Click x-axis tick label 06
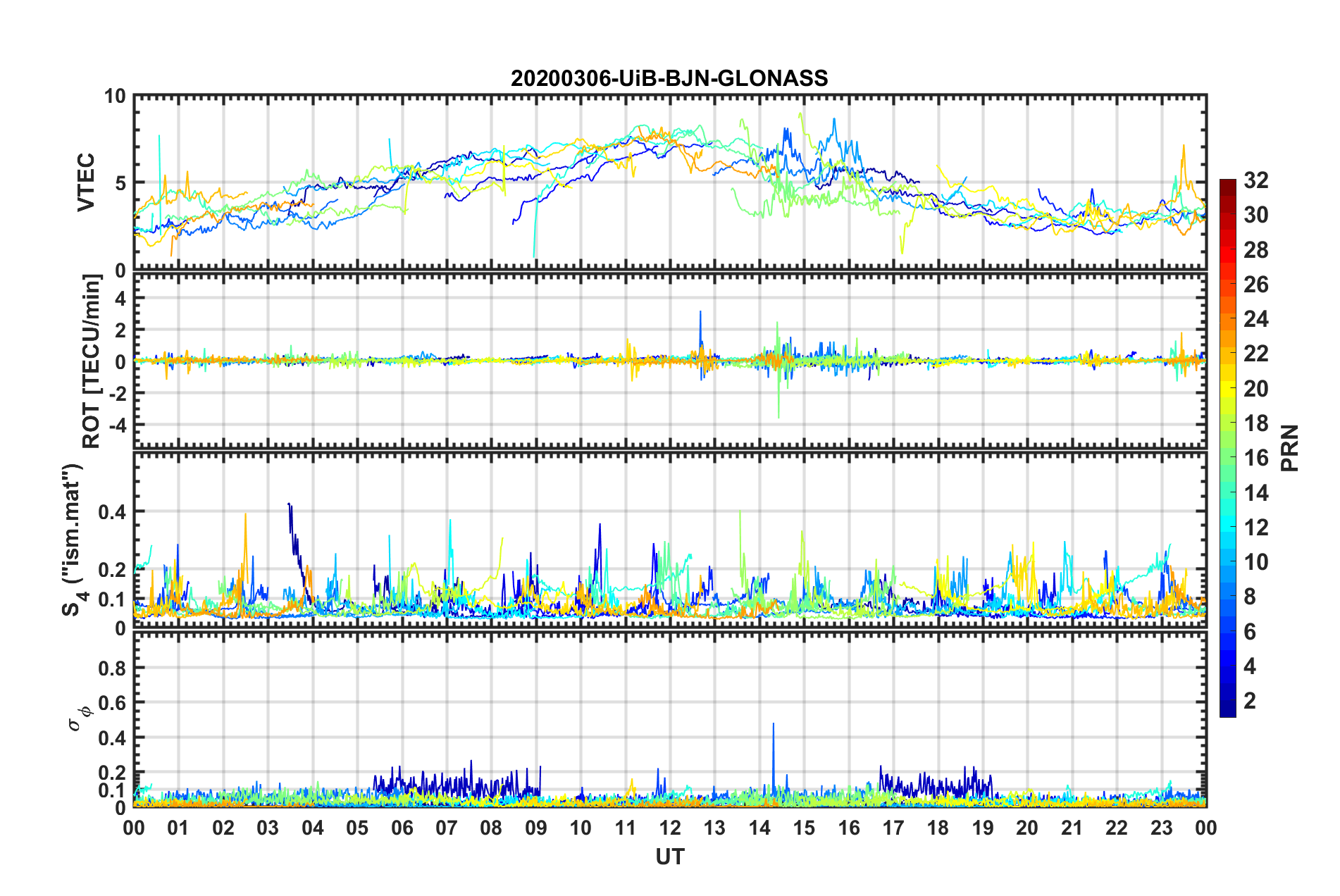This screenshot has width=1340, height=896. click(x=402, y=828)
